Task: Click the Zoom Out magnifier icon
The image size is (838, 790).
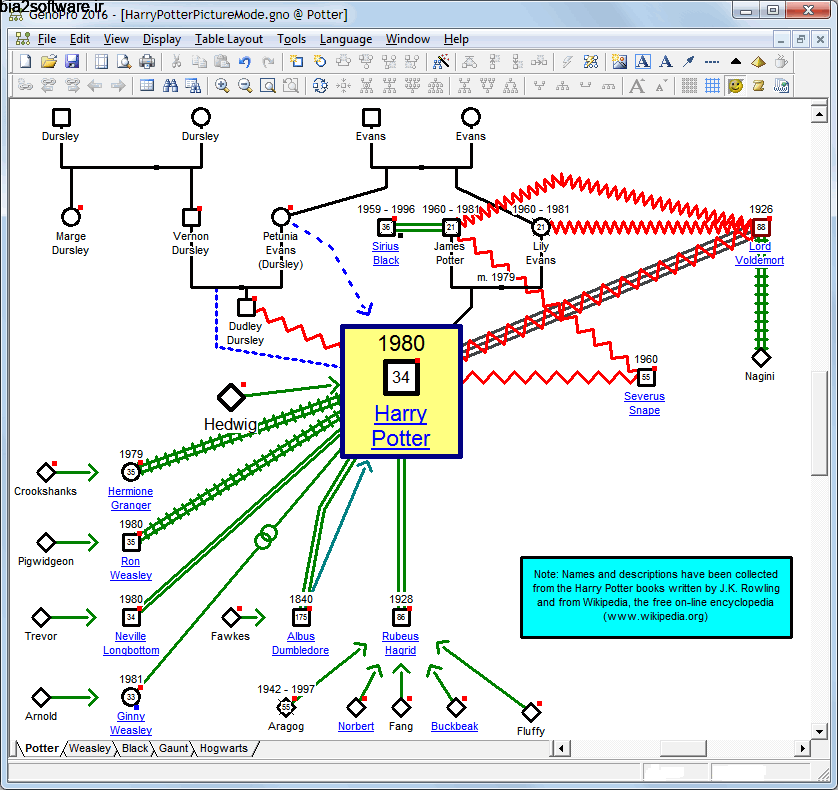Action: [245, 86]
